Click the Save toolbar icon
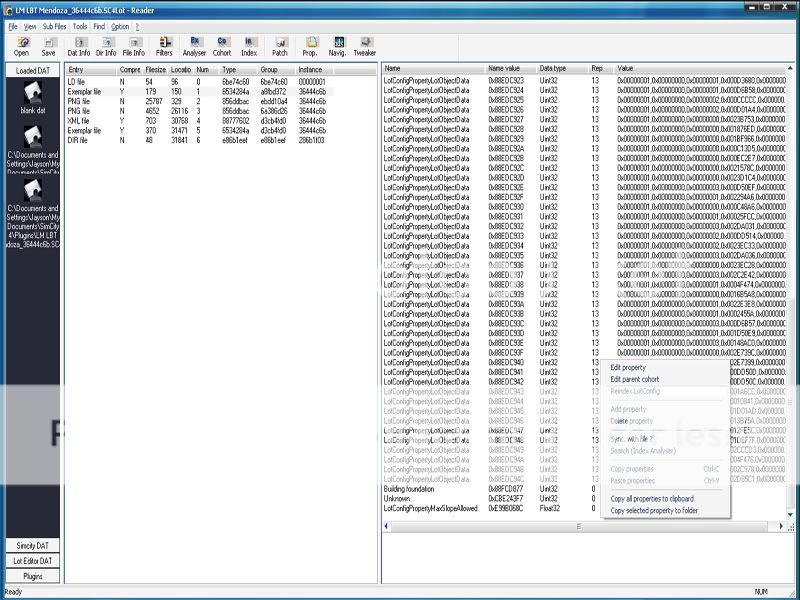The height and width of the screenshot is (600, 800). tap(48, 45)
